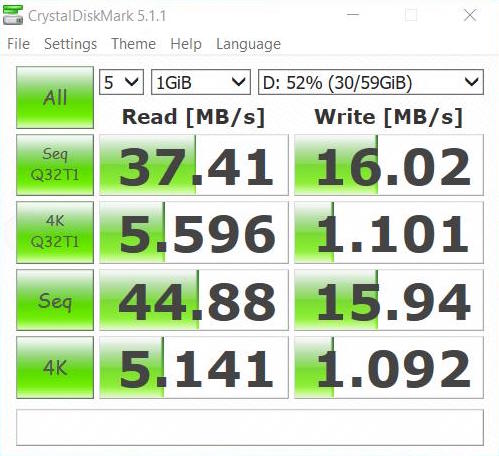Click the 4K Q32T1 read result 5.596
The width and height of the screenshot is (499, 456).
point(194,232)
